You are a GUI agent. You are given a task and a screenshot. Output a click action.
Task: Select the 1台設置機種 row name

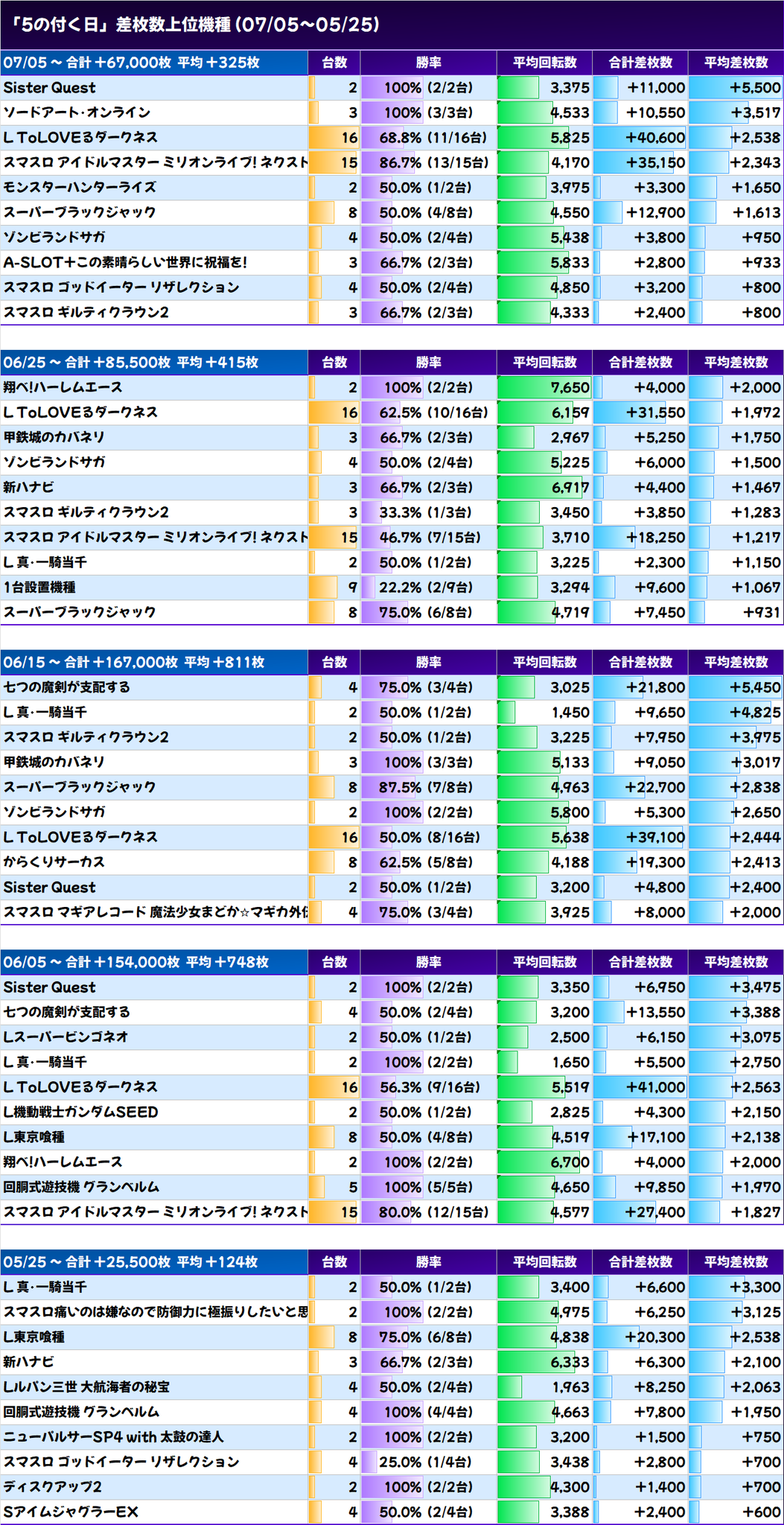[39, 588]
